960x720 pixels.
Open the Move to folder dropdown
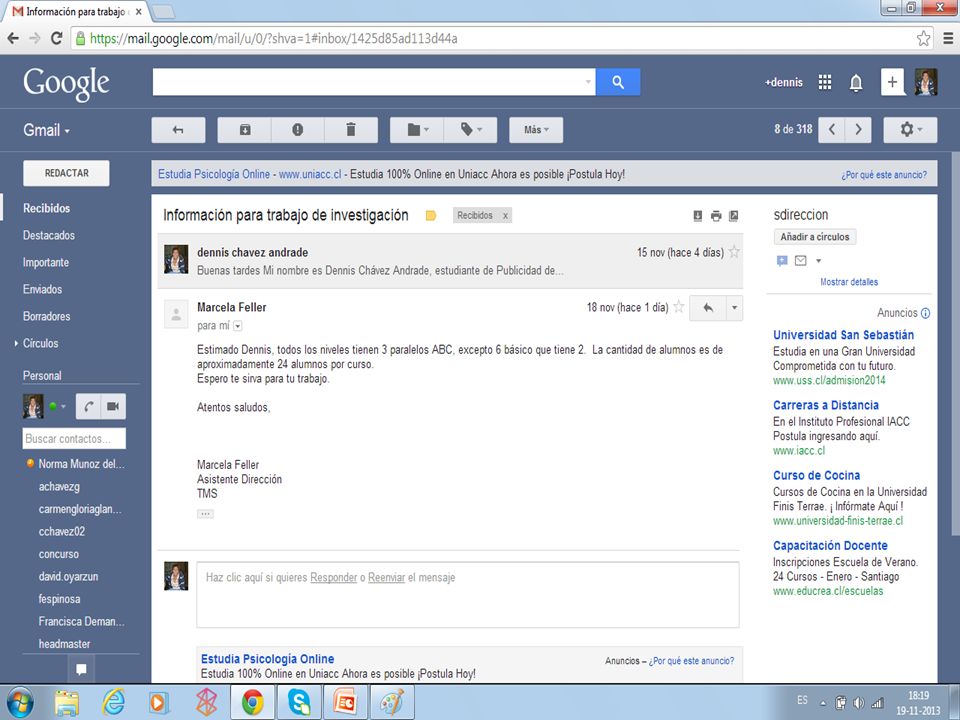click(x=417, y=130)
